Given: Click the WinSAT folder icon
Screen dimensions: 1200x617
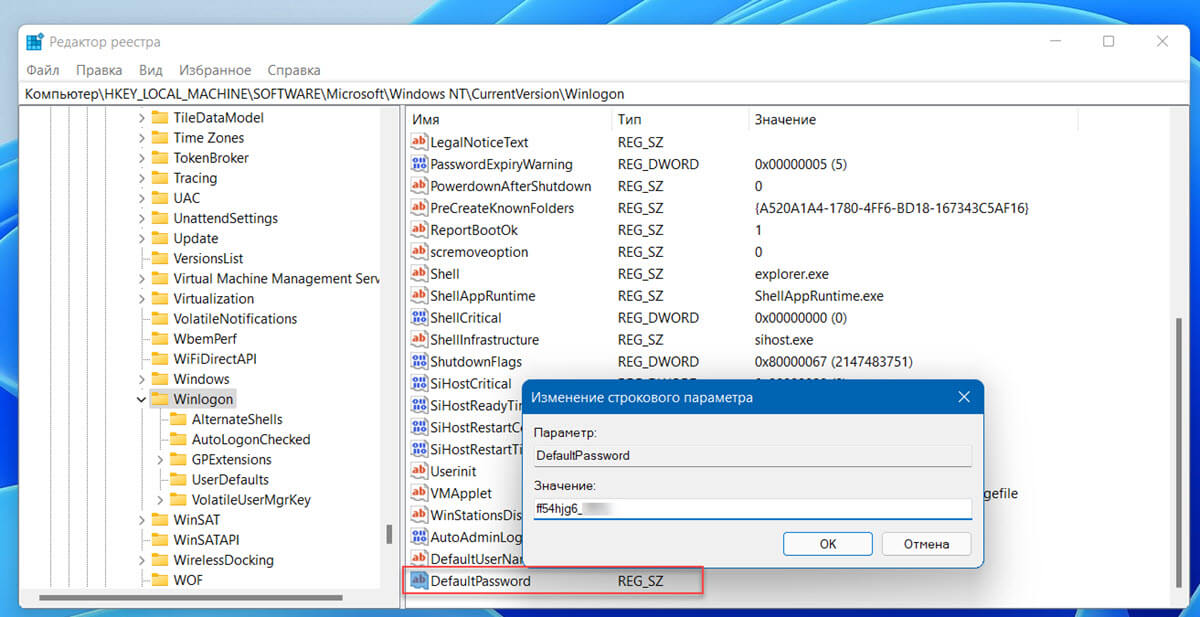Looking at the screenshot, I should (x=159, y=520).
